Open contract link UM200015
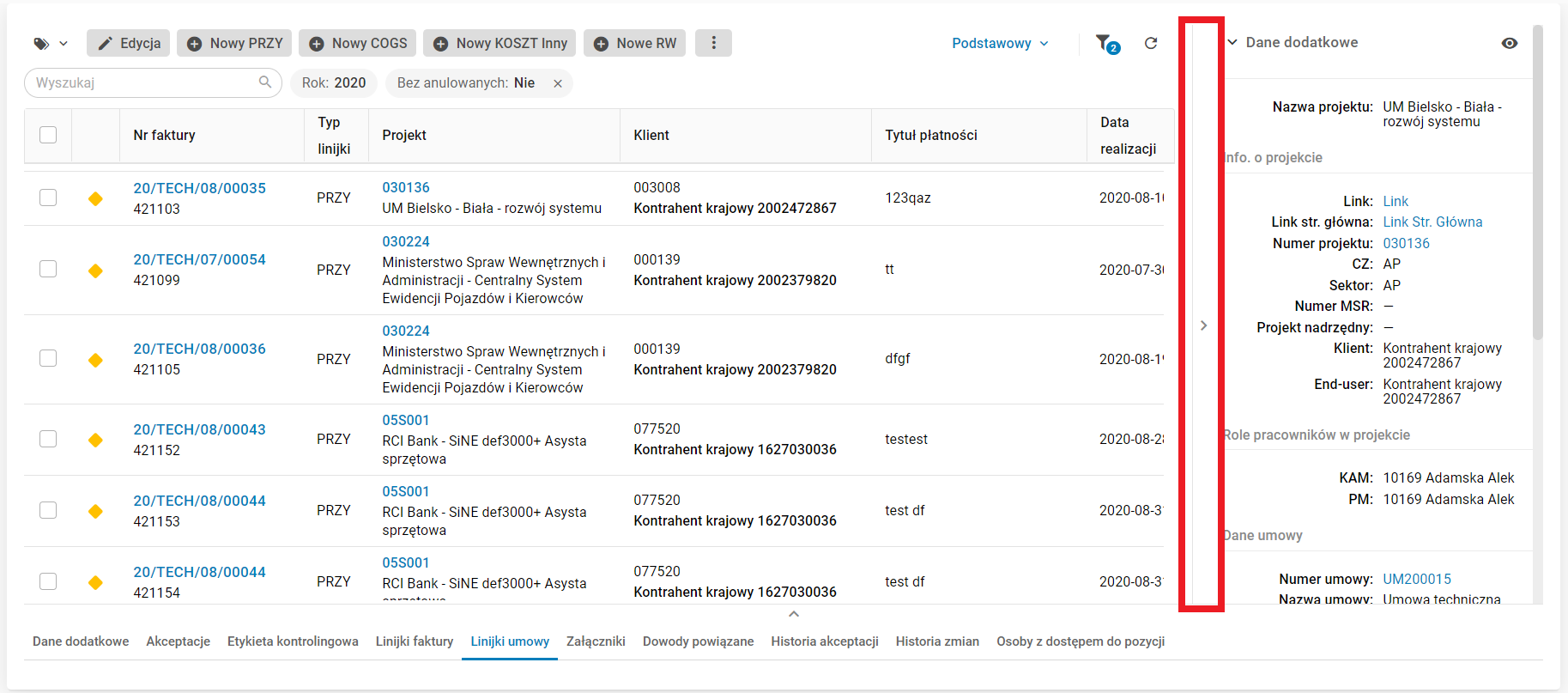Viewport: 1568px width, 693px height. coord(1417,579)
